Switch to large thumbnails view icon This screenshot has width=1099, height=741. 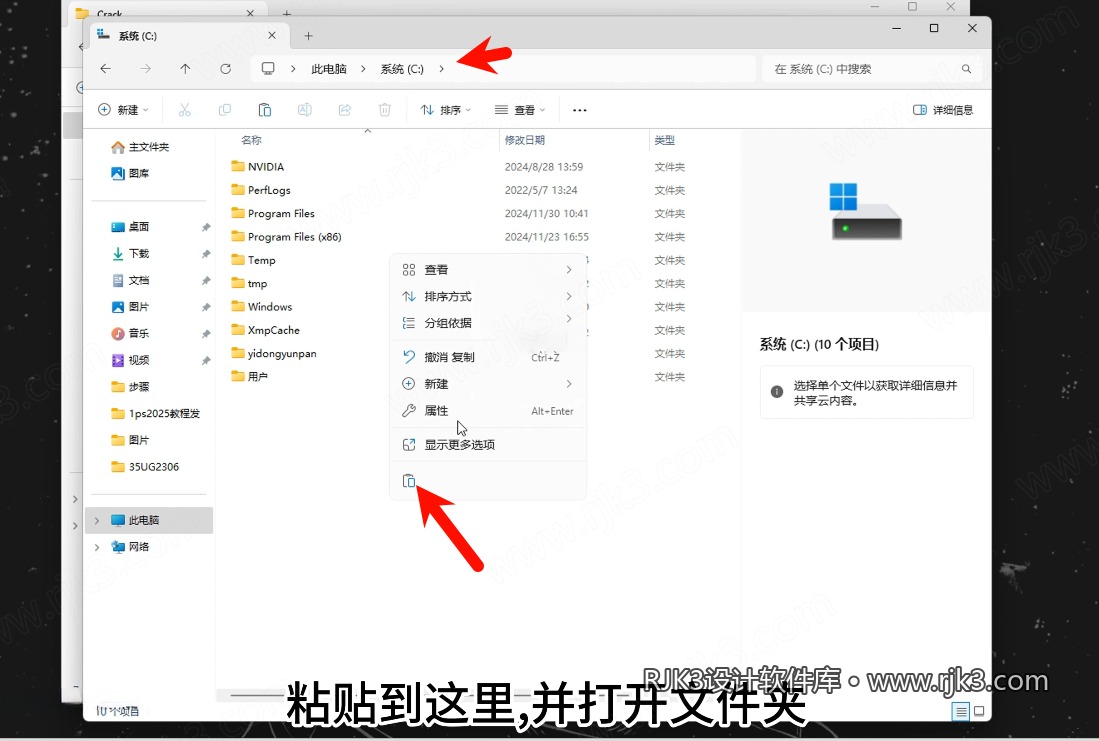pyautogui.click(x=979, y=712)
